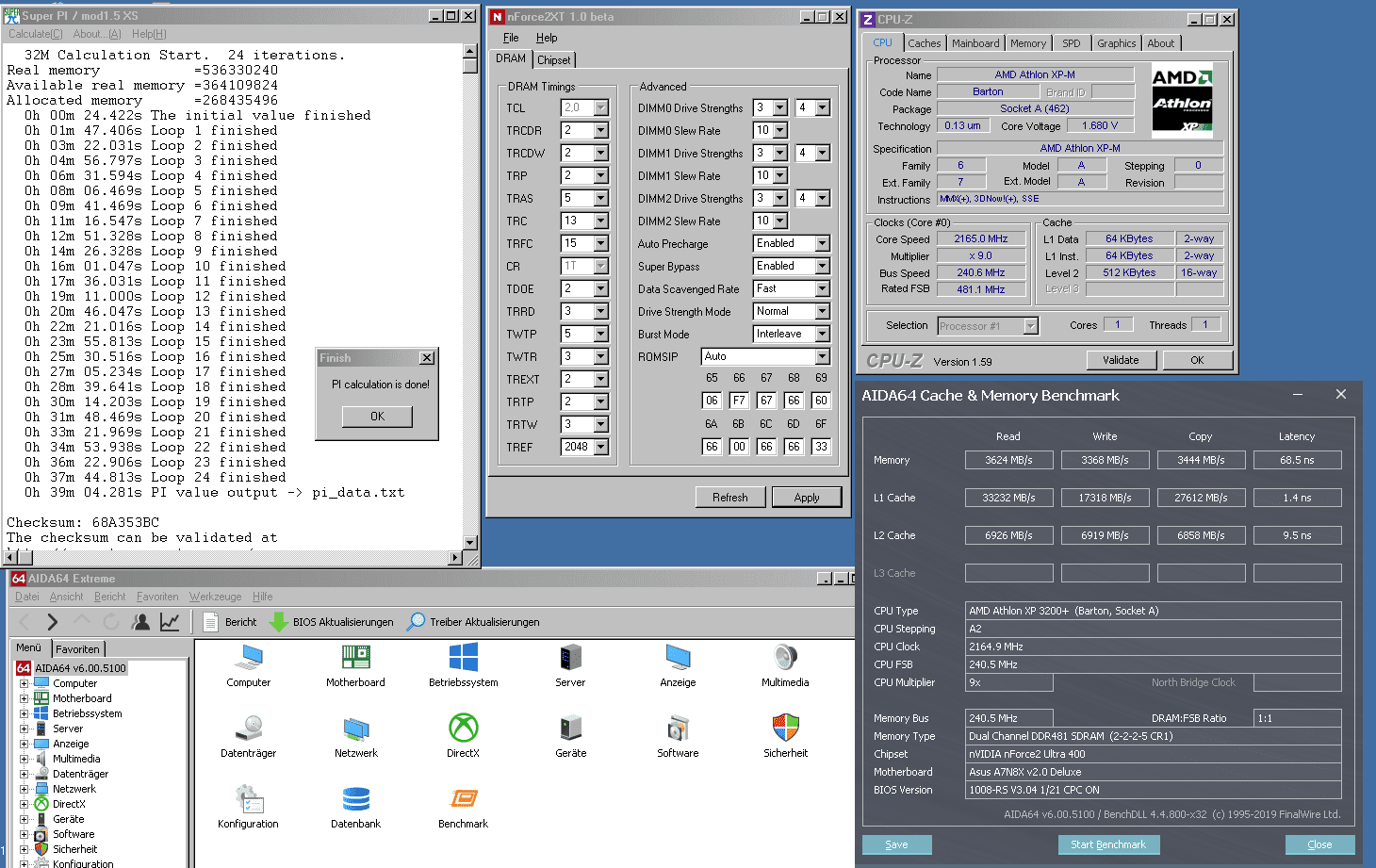The height and width of the screenshot is (868, 1376).
Task: Click the ROMSIP field under column 6F
Action: pyautogui.click(x=822, y=447)
